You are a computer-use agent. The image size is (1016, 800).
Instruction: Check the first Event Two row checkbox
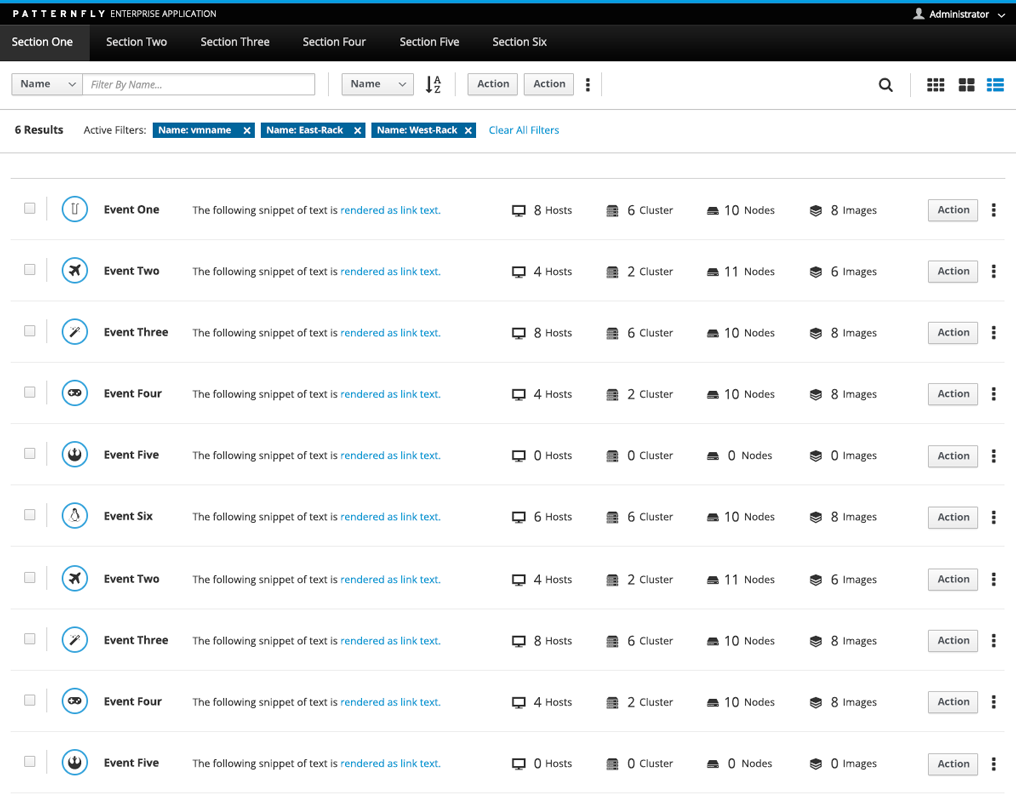pyautogui.click(x=30, y=269)
